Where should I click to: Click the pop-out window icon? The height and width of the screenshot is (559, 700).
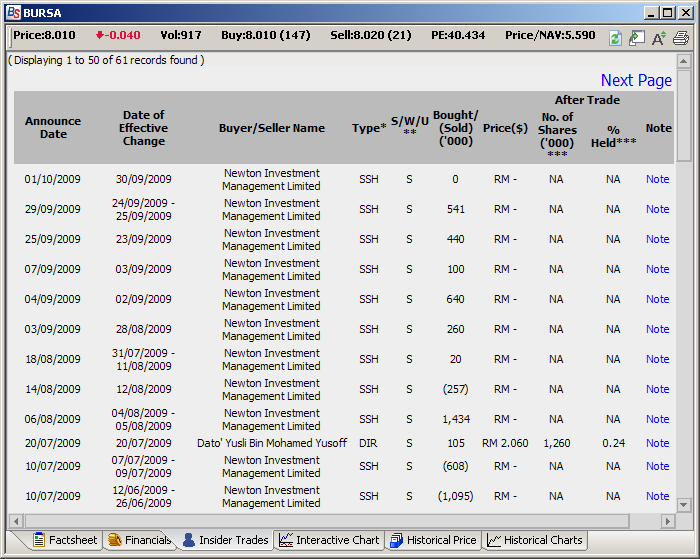click(637, 38)
